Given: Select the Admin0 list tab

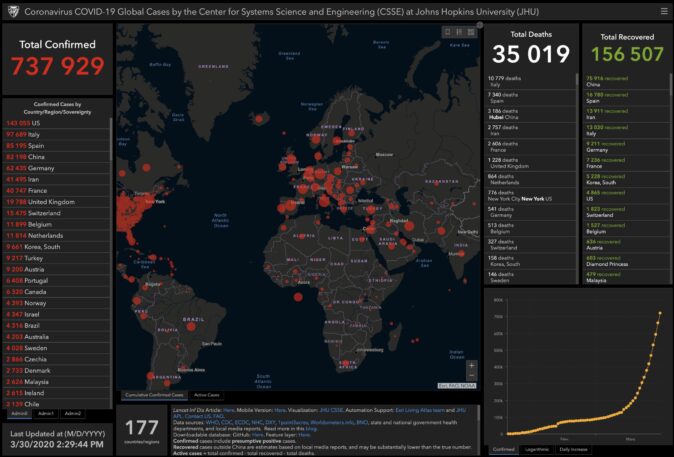Looking at the screenshot, I should (x=19, y=414).
